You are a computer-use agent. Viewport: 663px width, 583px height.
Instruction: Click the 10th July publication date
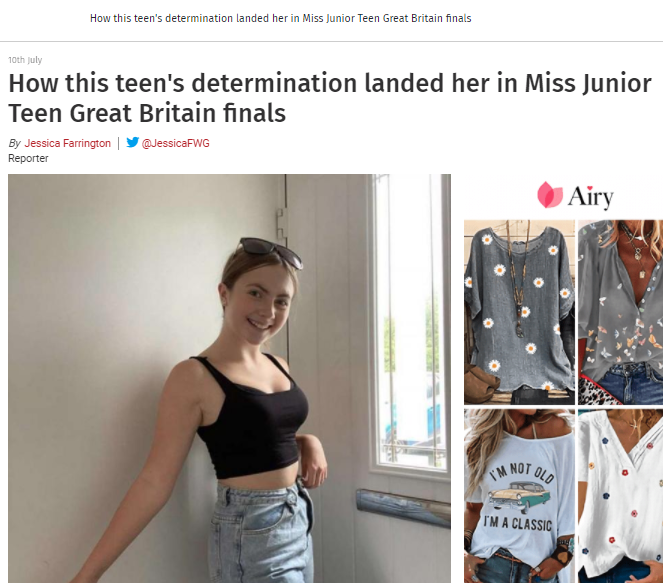(25, 60)
